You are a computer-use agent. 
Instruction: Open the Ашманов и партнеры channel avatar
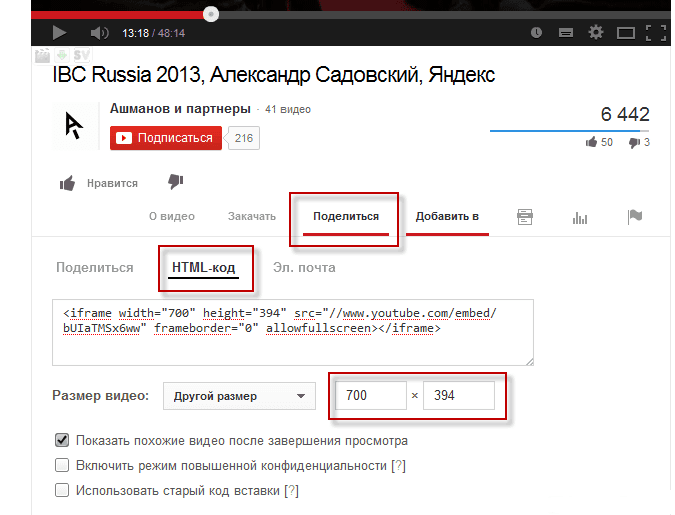[x=74, y=126]
